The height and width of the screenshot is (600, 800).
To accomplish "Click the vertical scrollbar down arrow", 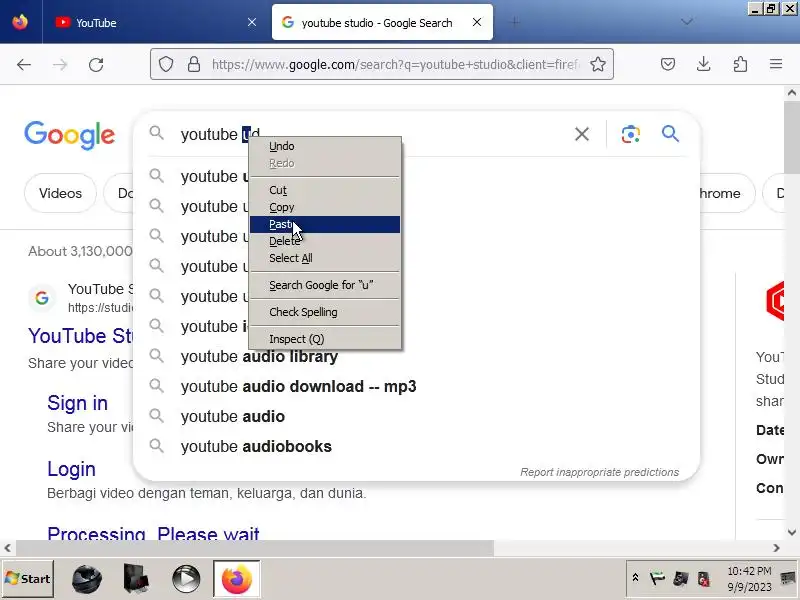I will 792,532.
